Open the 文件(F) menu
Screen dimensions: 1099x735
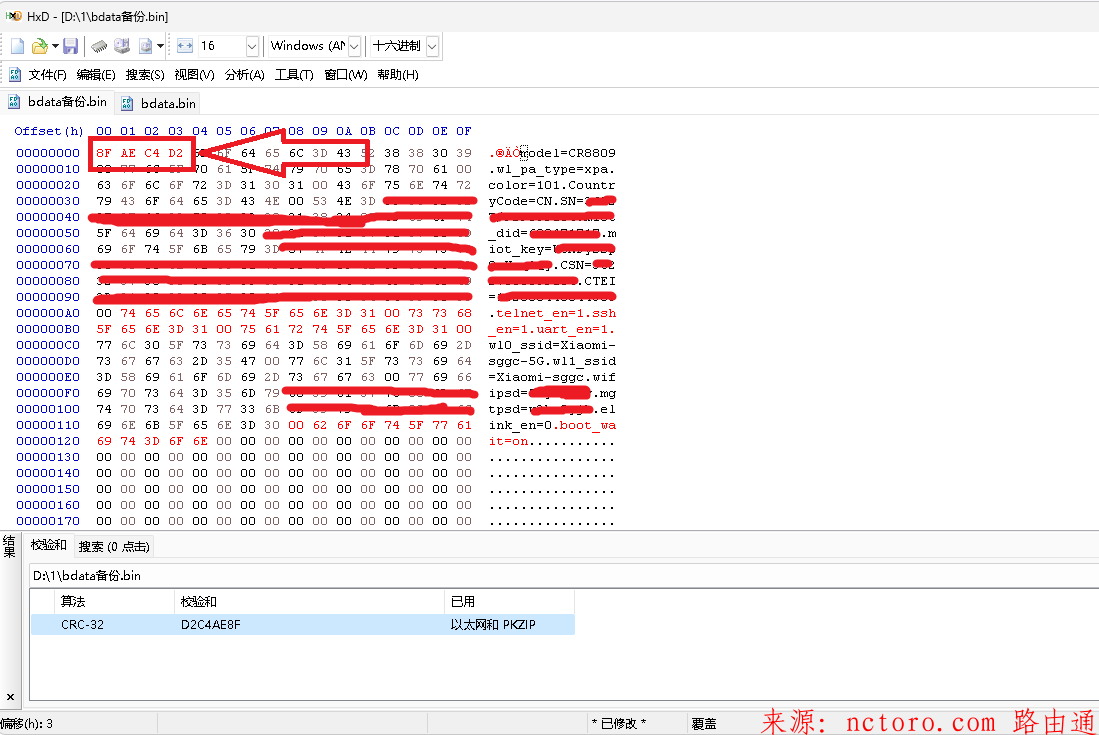pyautogui.click(x=47, y=75)
